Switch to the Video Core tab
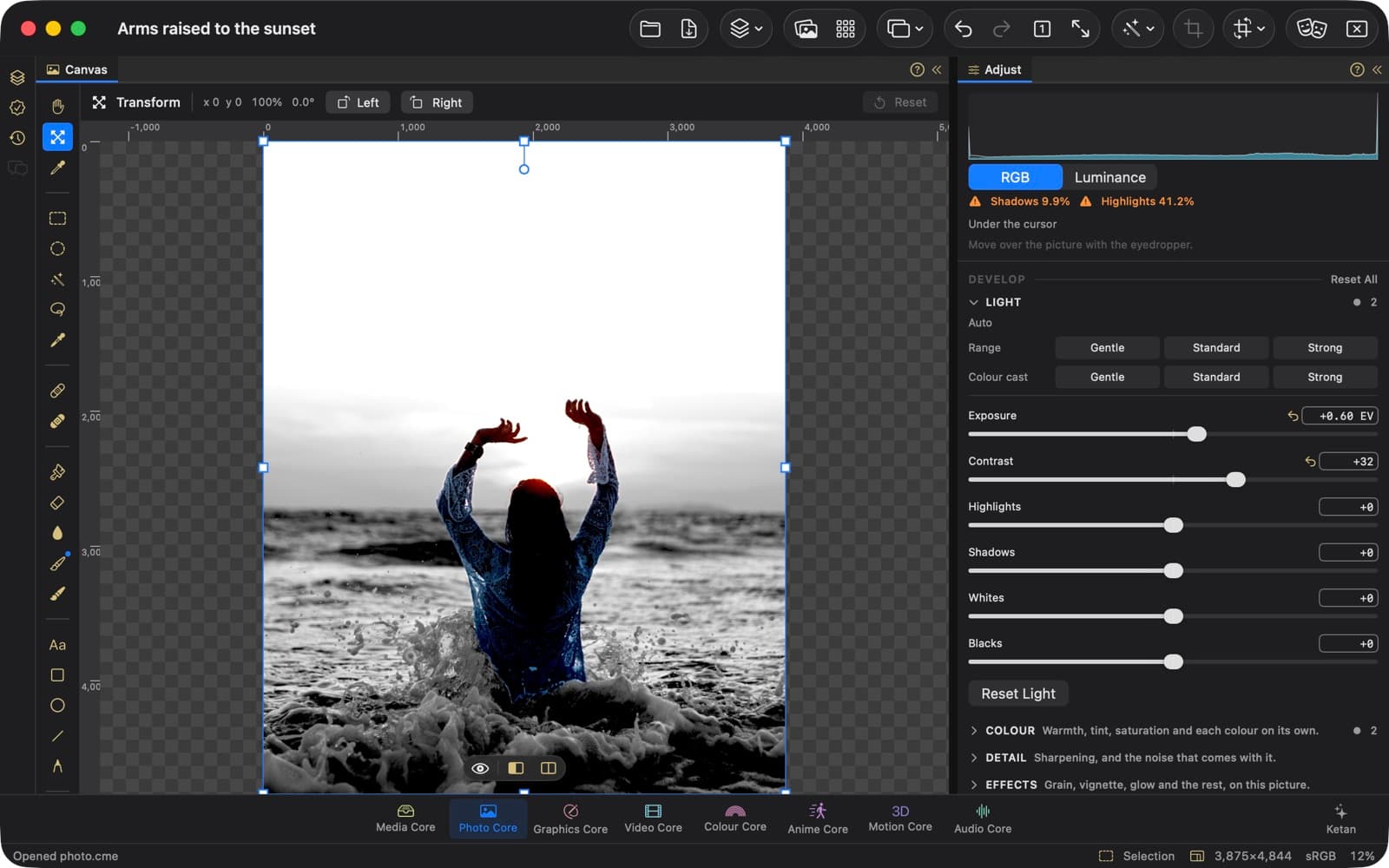The image size is (1389, 868). point(653,819)
